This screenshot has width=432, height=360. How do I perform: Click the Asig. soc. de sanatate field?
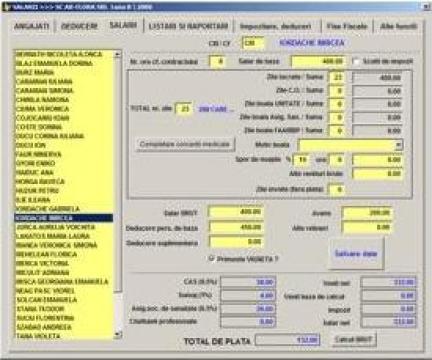(x=248, y=309)
